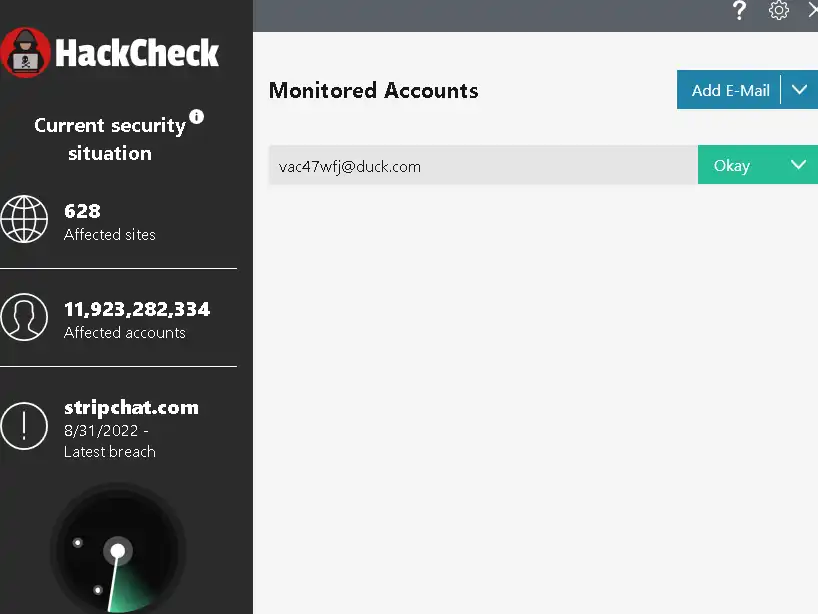This screenshot has width=818, height=614.
Task: Click the Current security situation heading
Action: point(110,139)
